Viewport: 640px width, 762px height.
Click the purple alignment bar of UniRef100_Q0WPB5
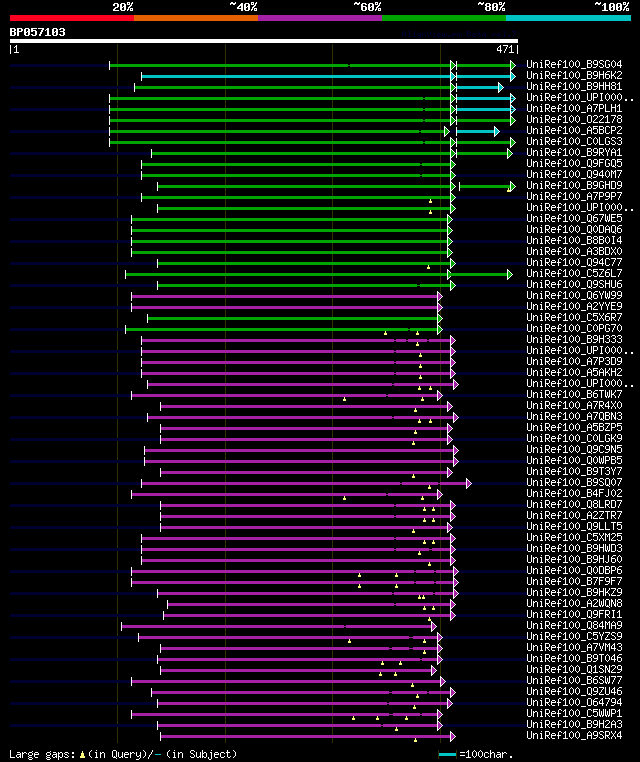click(299, 462)
